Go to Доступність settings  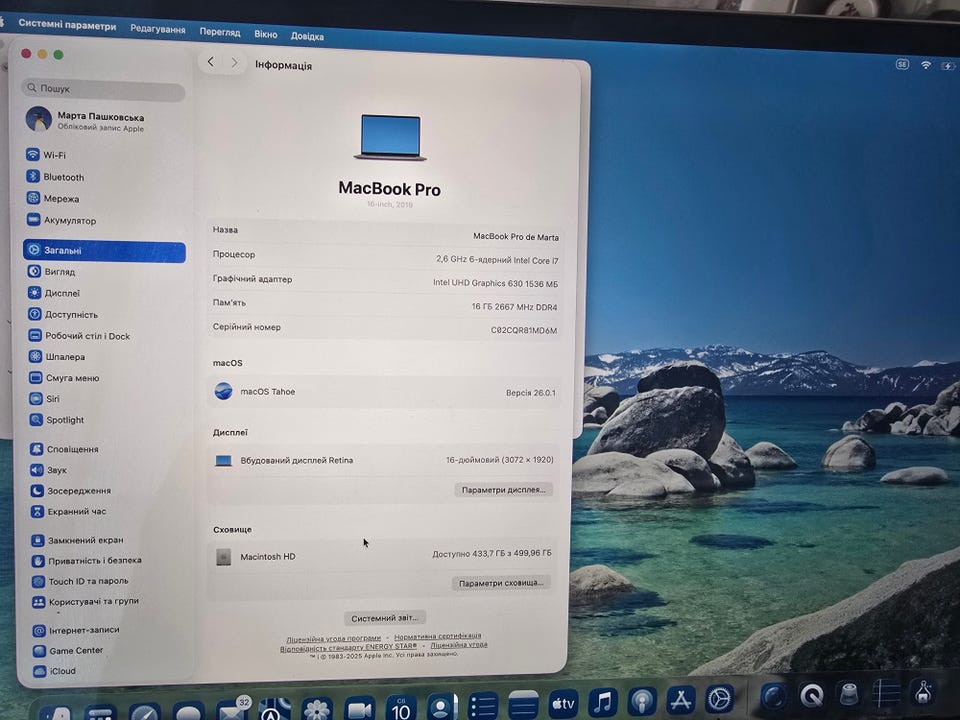click(63, 314)
